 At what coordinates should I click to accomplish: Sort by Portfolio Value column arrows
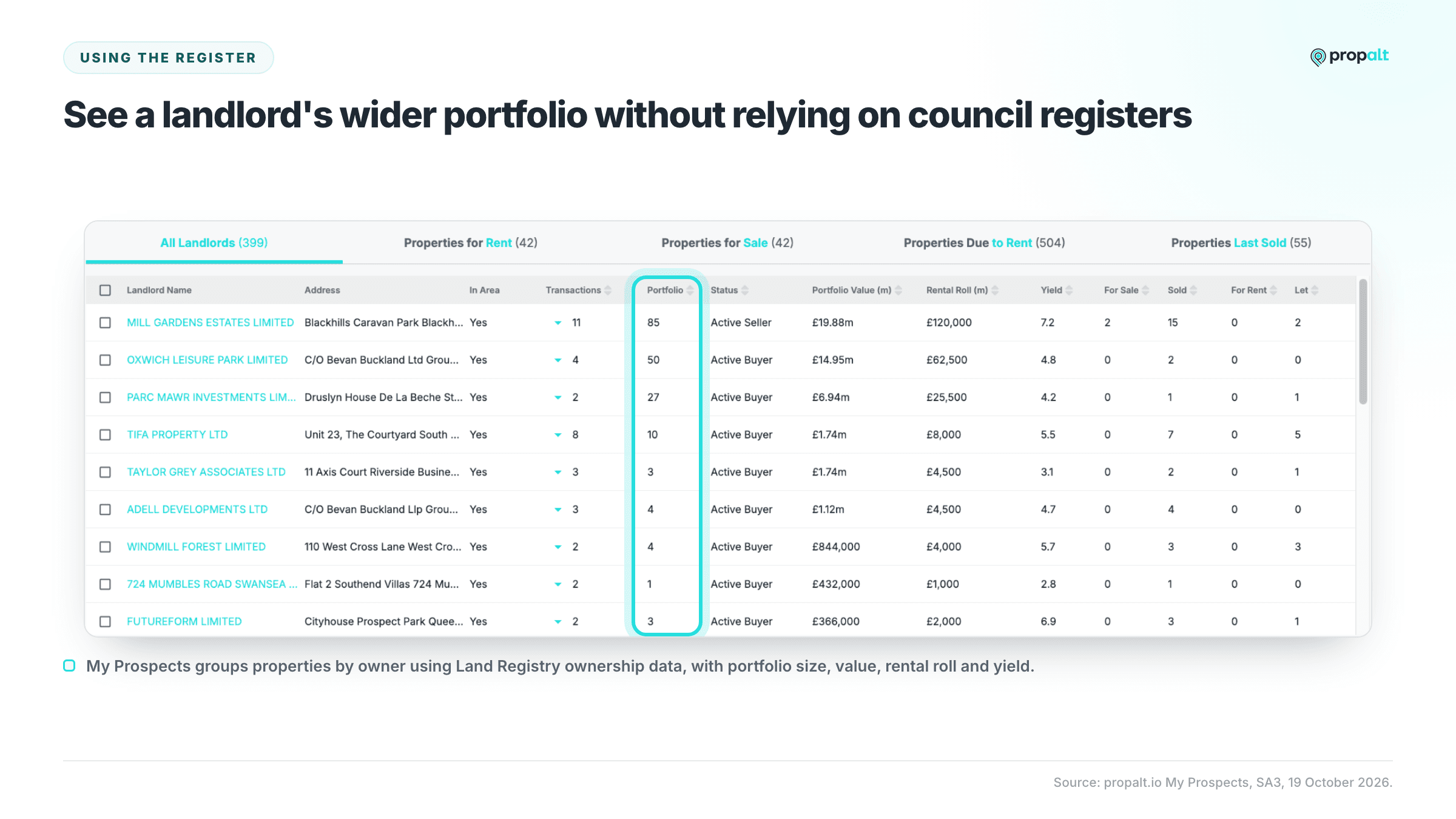[x=898, y=291]
